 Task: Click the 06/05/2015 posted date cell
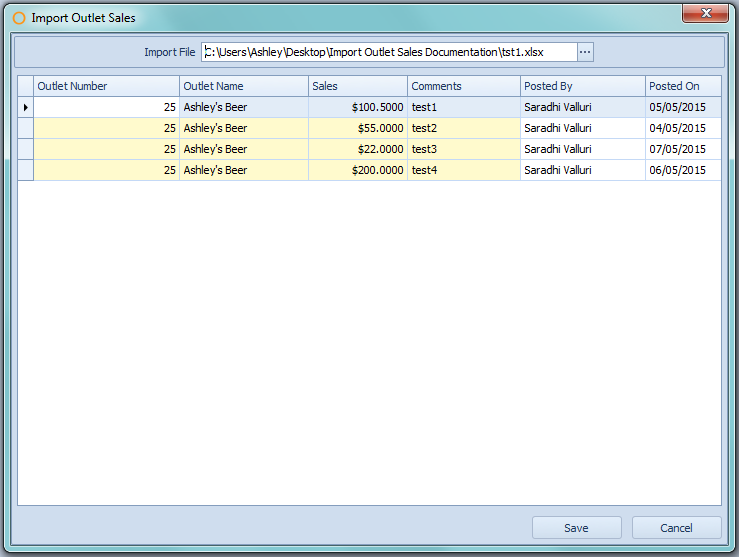coord(682,170)
